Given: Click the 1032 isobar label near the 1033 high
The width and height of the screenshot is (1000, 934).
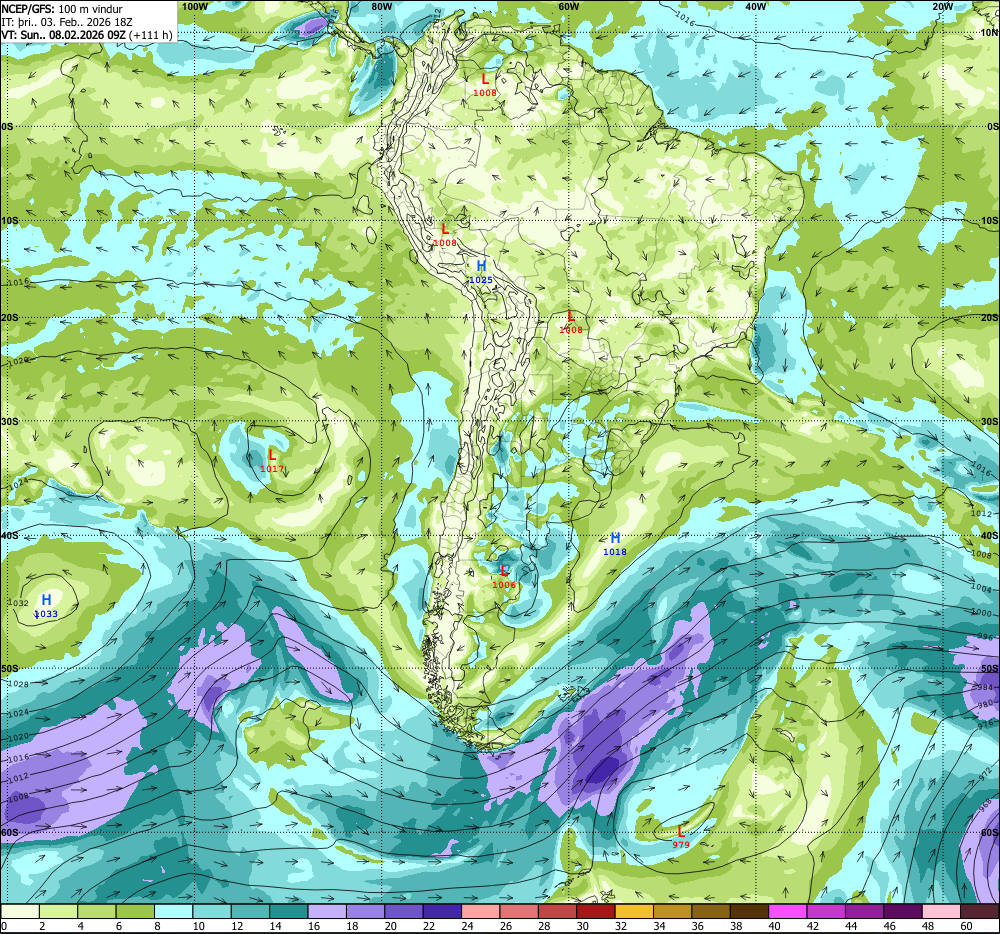Looking at the screenshot, I should (17, 602).
